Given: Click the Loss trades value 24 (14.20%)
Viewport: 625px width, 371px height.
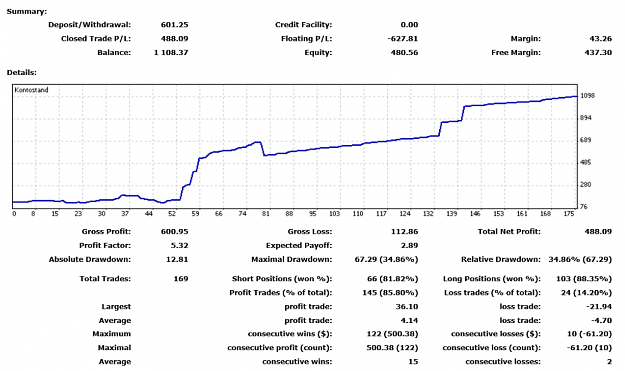Looking at the screenshot, I should [586, 293].
